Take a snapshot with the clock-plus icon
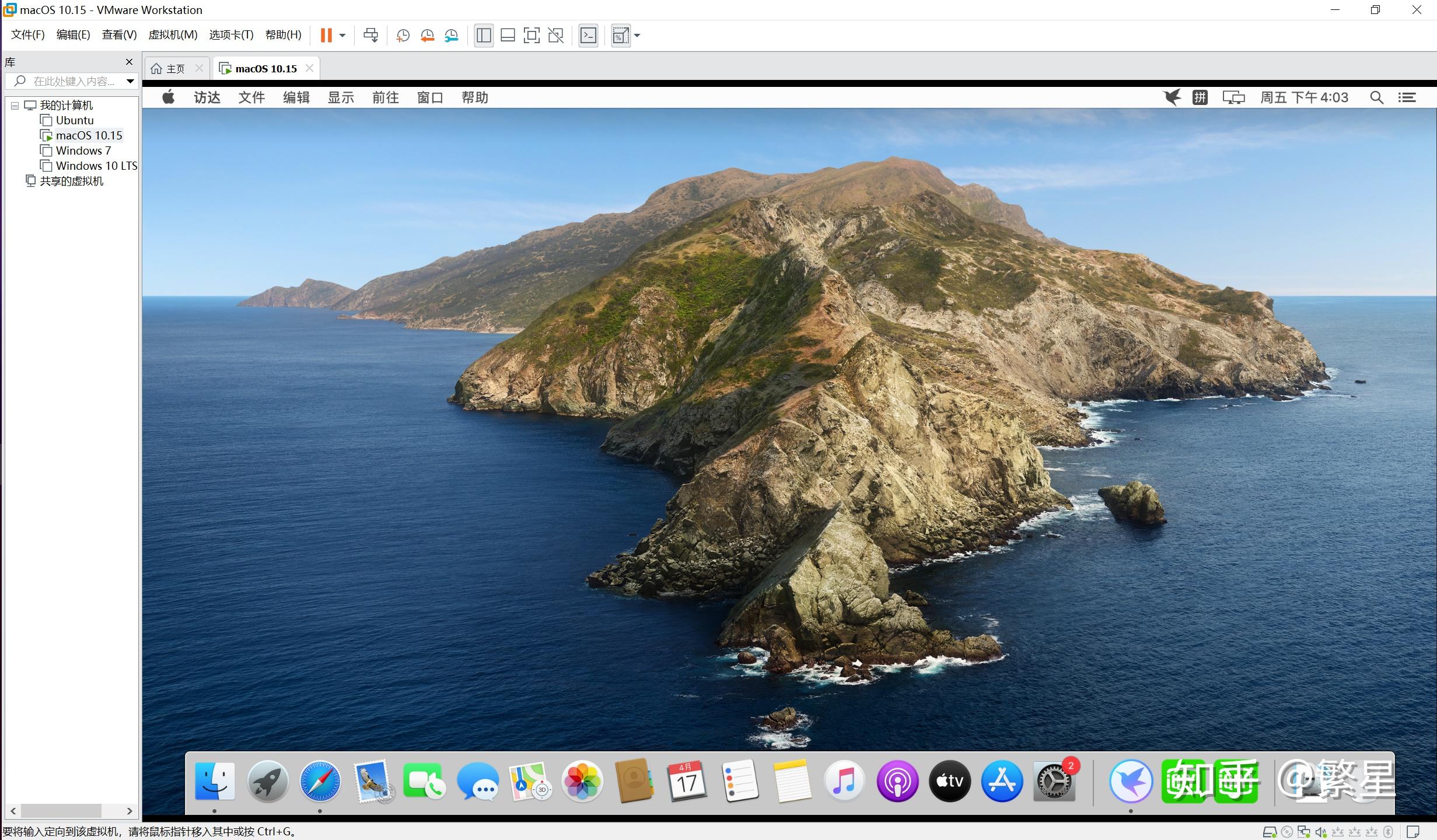This screenshot has height=840, width=1437. point(403,36)
